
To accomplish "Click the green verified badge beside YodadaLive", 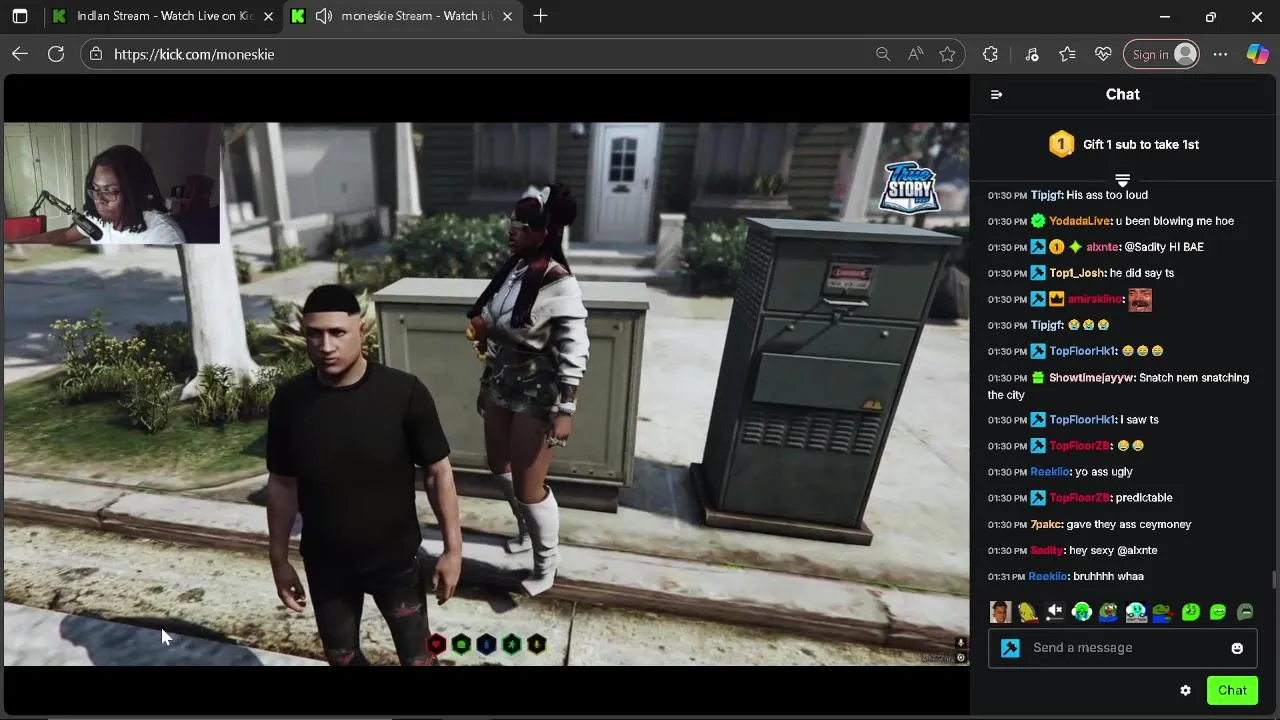I will [x=1038, y=221].
